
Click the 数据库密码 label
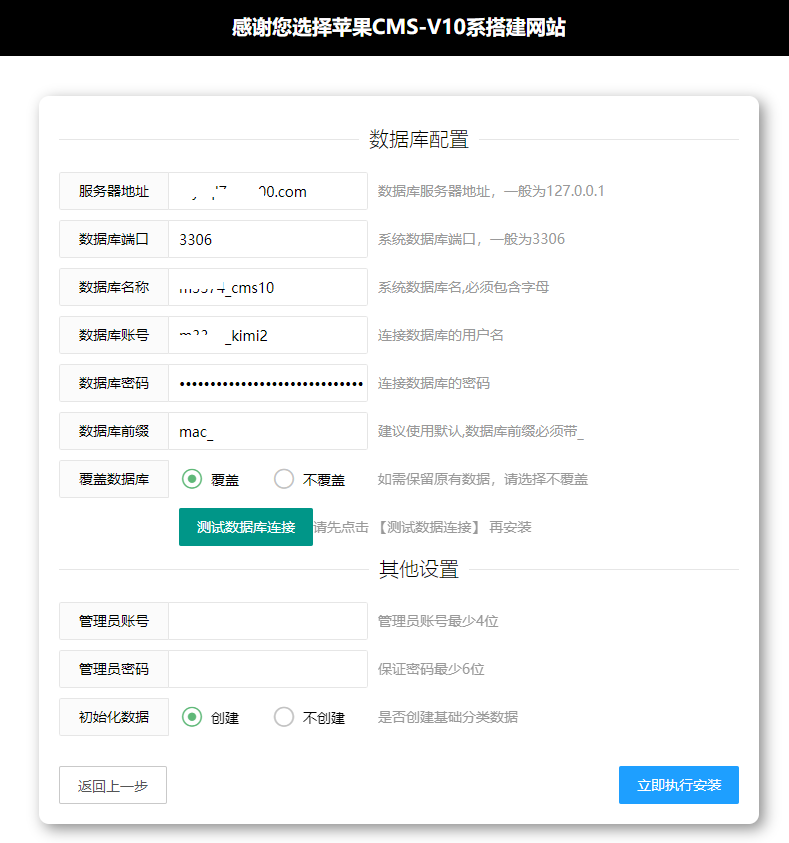113,383
